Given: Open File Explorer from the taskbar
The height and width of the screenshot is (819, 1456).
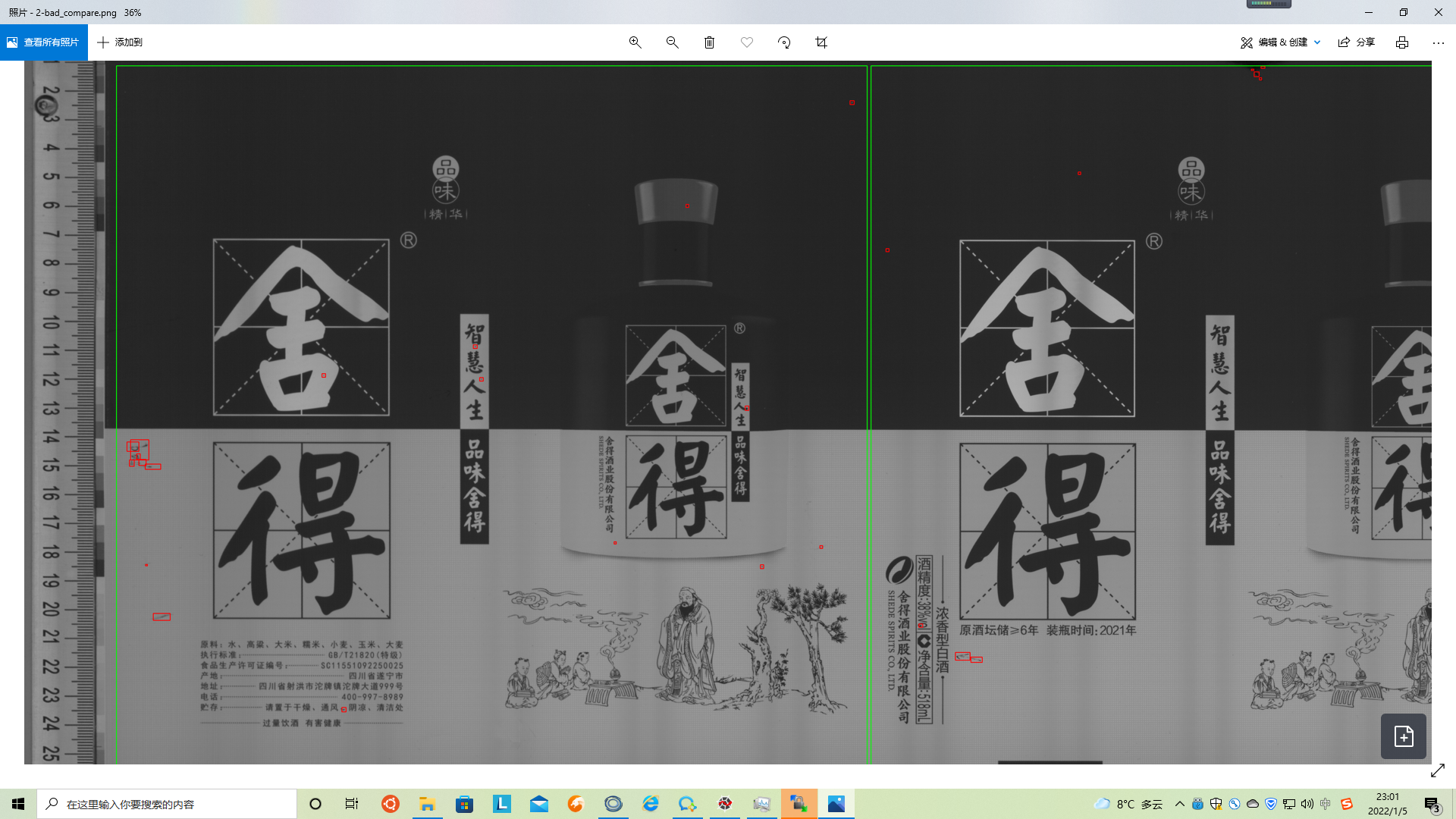Looking at the screenshot, I should (427, 804).
